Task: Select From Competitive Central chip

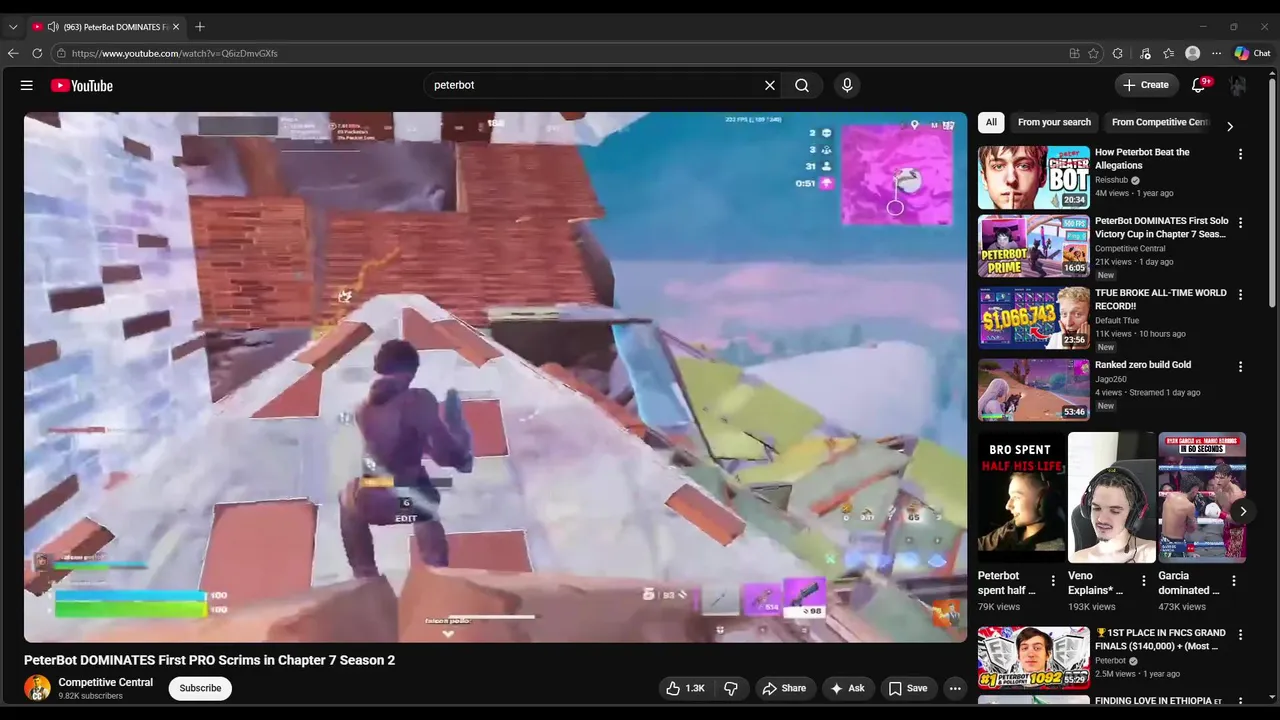Action: [x=1160, y=122]
